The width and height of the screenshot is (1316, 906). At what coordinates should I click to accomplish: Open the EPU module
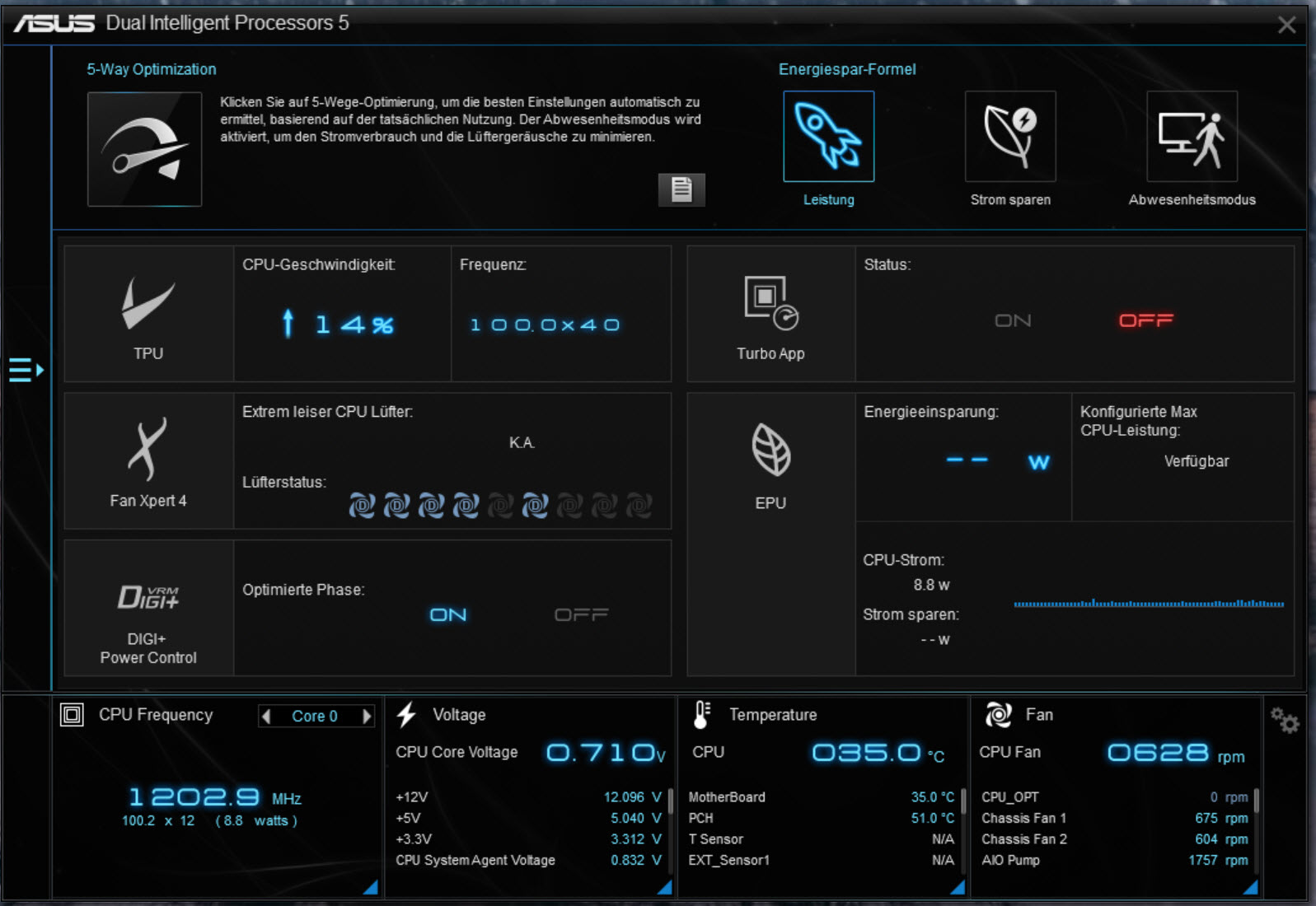[x=770, y=534]
